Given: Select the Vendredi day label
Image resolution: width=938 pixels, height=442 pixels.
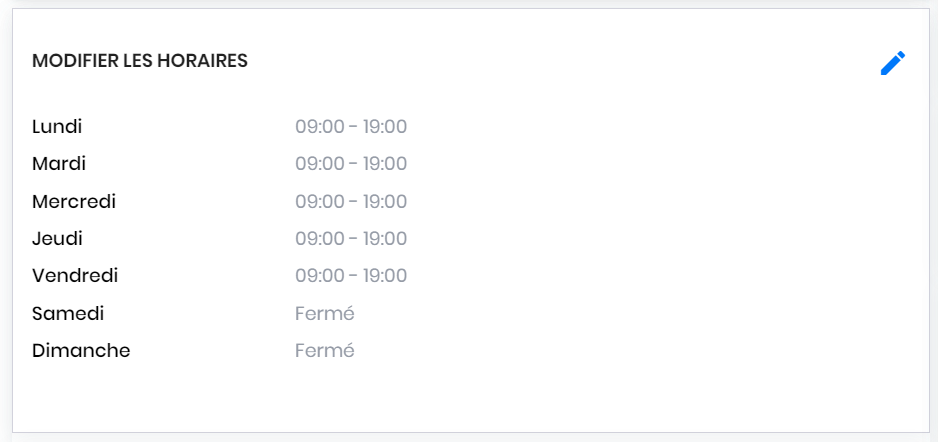Looking at the screenshot, I should pyautogui.click(x=75, y=276).
